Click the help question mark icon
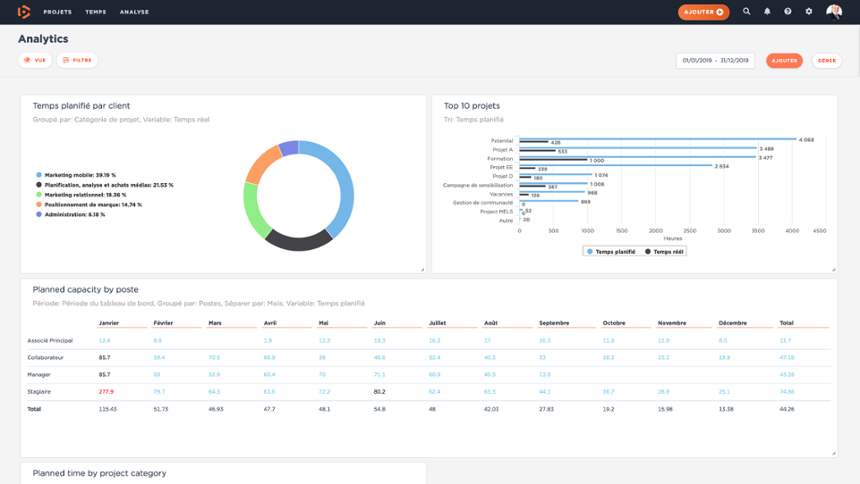 click(788, 12)
